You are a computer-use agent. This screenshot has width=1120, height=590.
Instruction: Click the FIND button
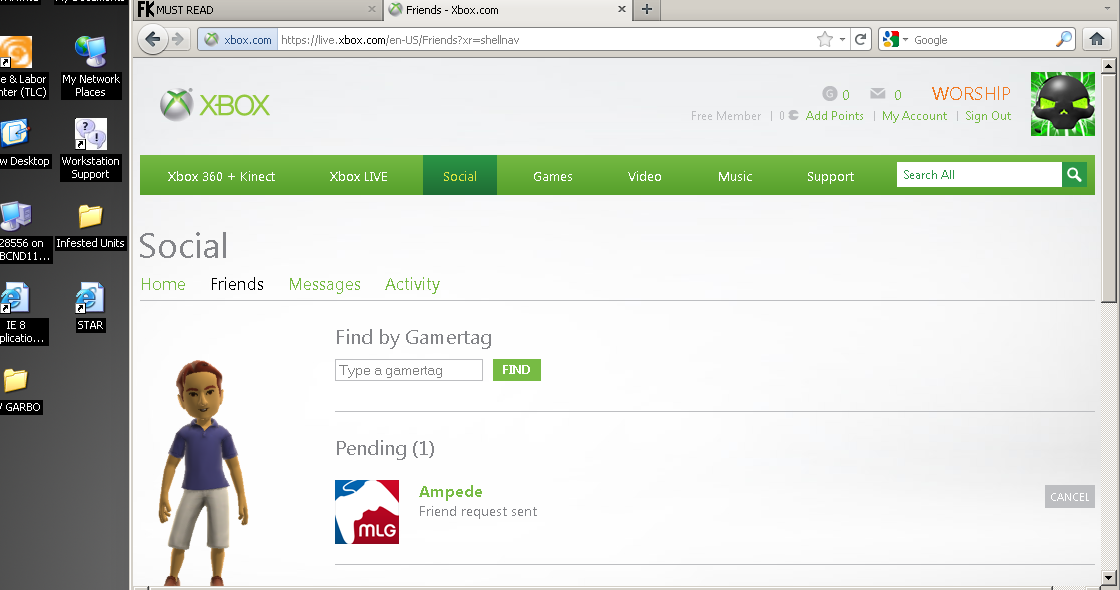click(516, 370)
